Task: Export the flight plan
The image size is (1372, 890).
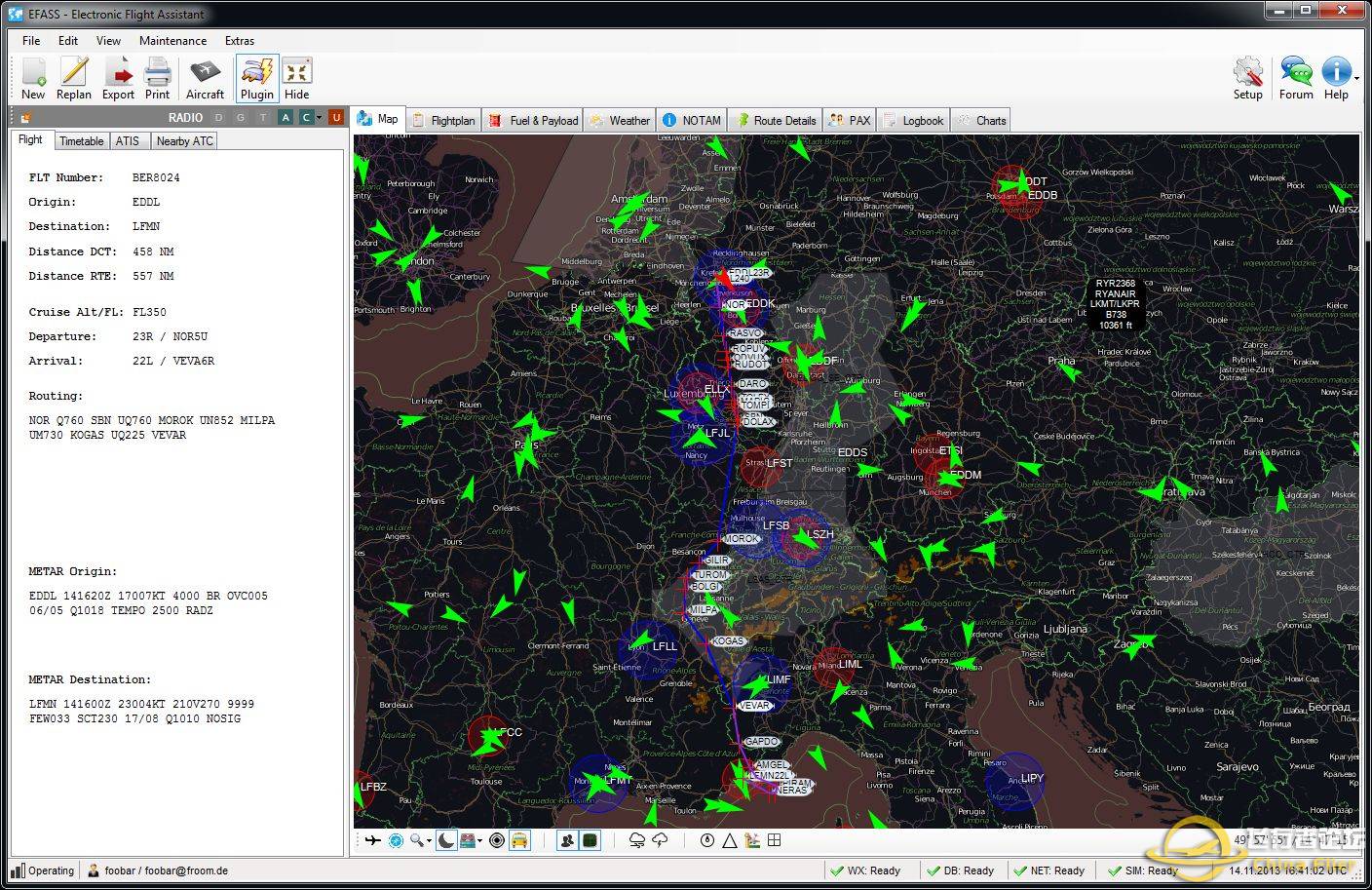Action: pyautogui.click(x=118, y=78)
